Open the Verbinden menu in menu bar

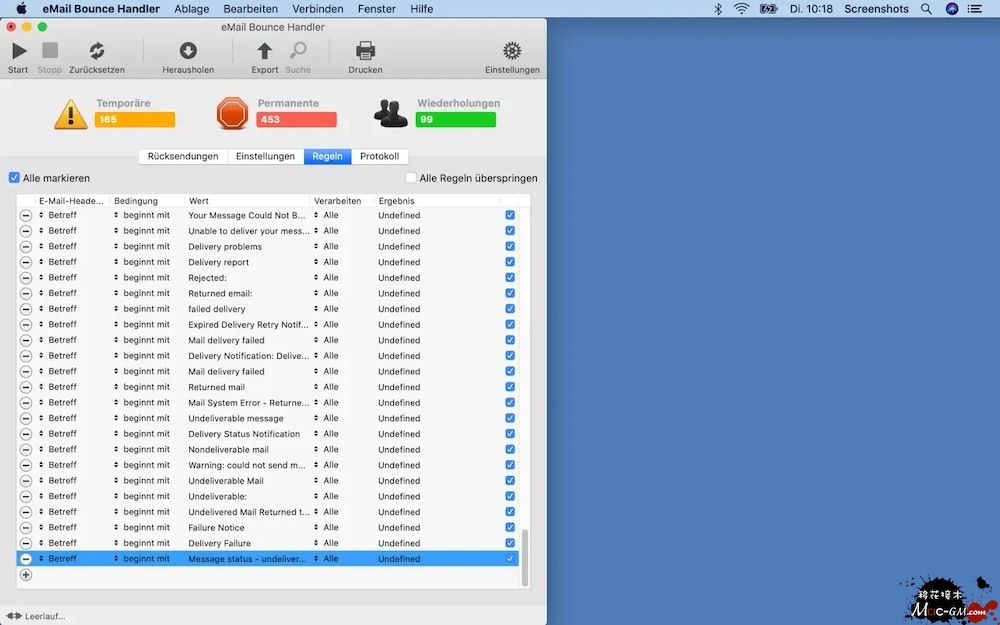318,9
